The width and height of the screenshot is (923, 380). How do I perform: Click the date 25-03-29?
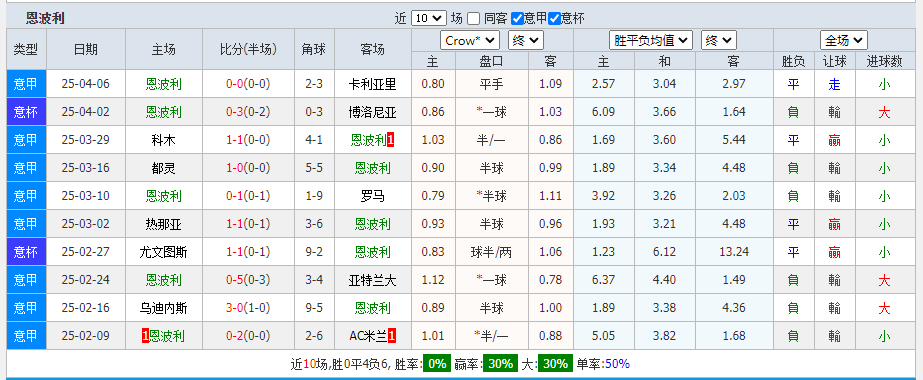[86, 140]
